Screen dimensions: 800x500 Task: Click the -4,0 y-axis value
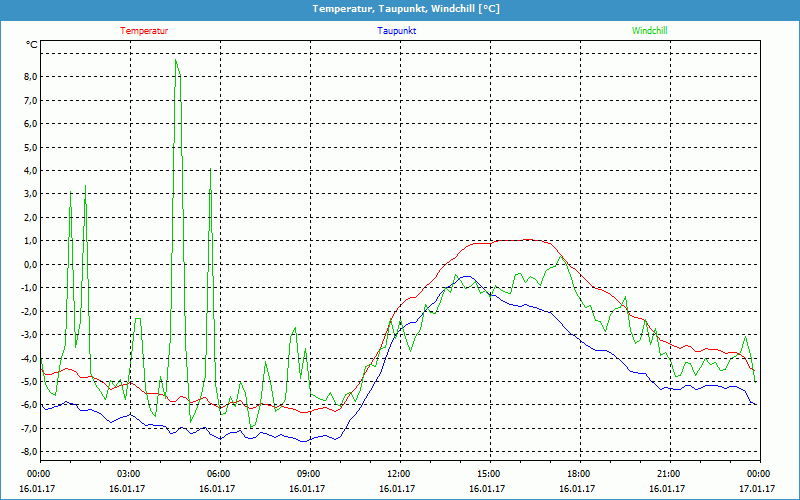pos(29,358)
